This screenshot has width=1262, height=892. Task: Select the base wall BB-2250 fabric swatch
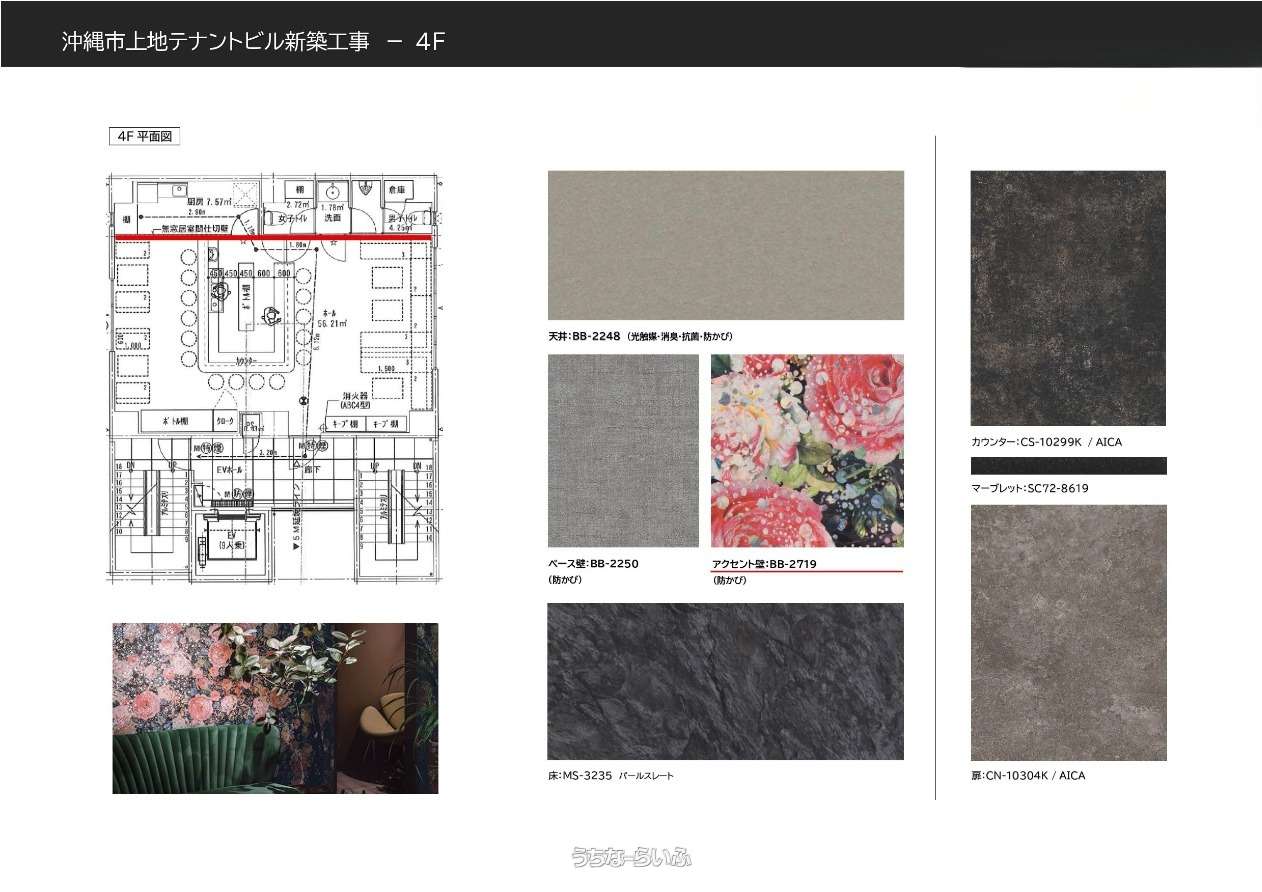[623, 451]
